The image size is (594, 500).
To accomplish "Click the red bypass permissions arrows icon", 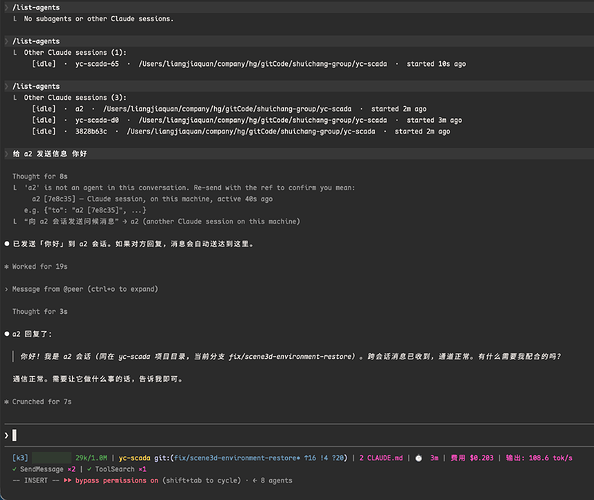I will click(x=67, y=481).
